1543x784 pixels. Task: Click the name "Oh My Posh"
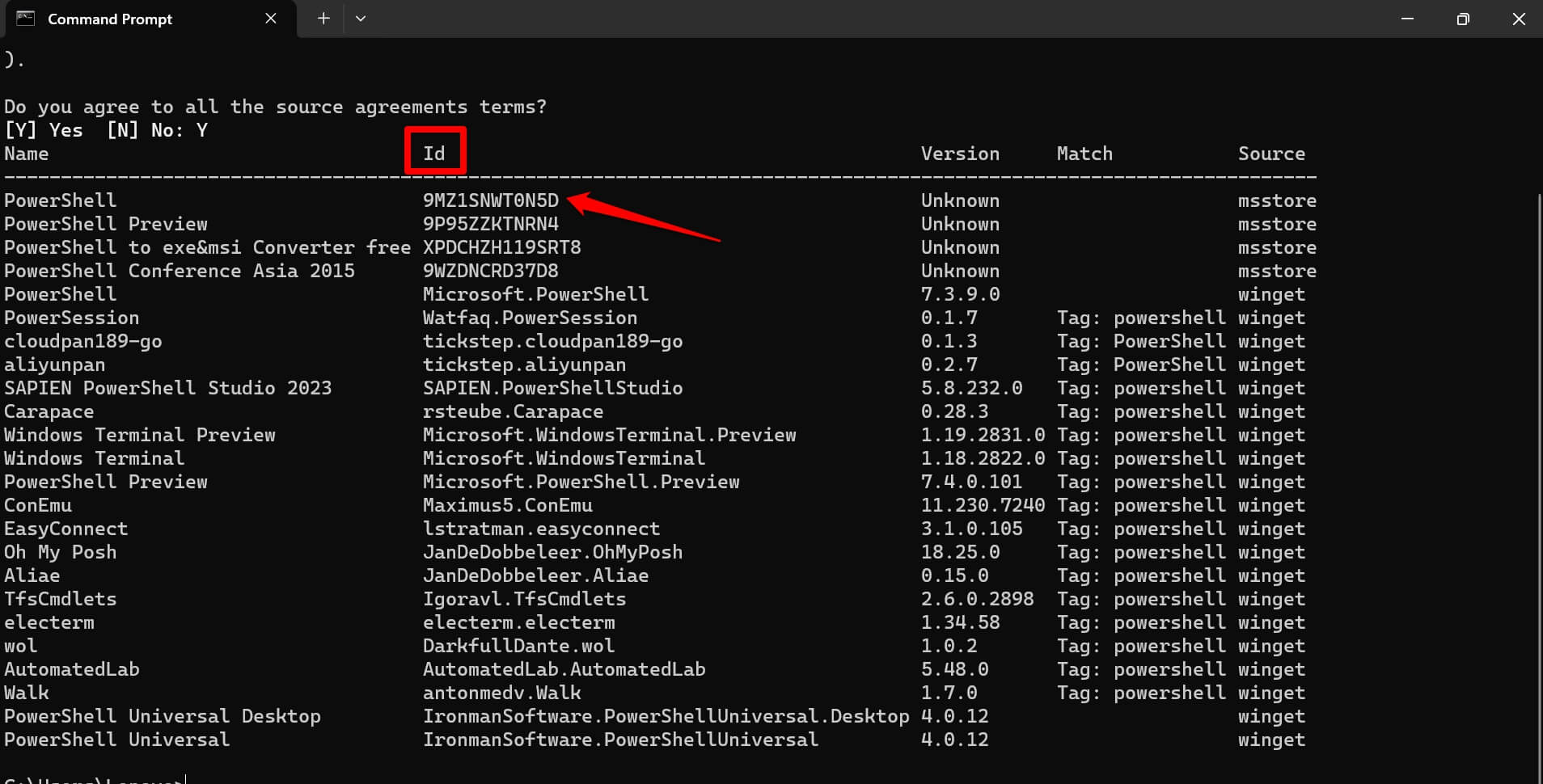pyautogui.click(x=61, y=552)
